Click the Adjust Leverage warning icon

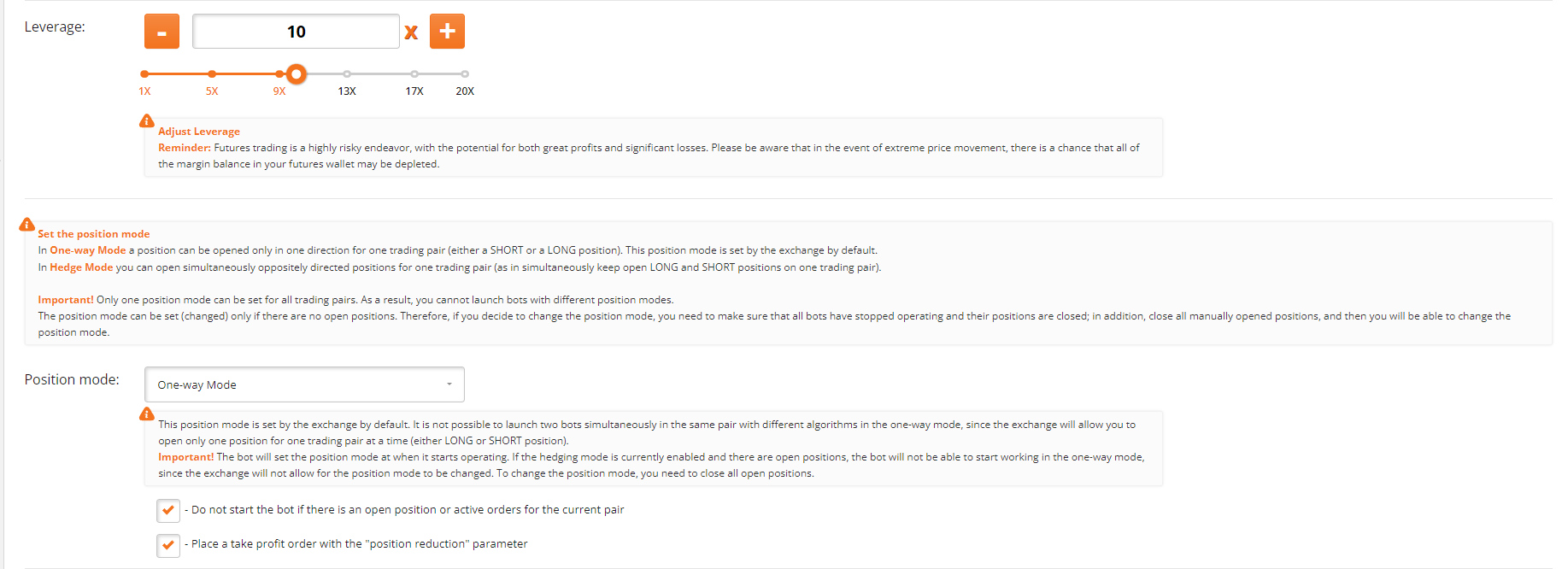click(x=147, y=121)
